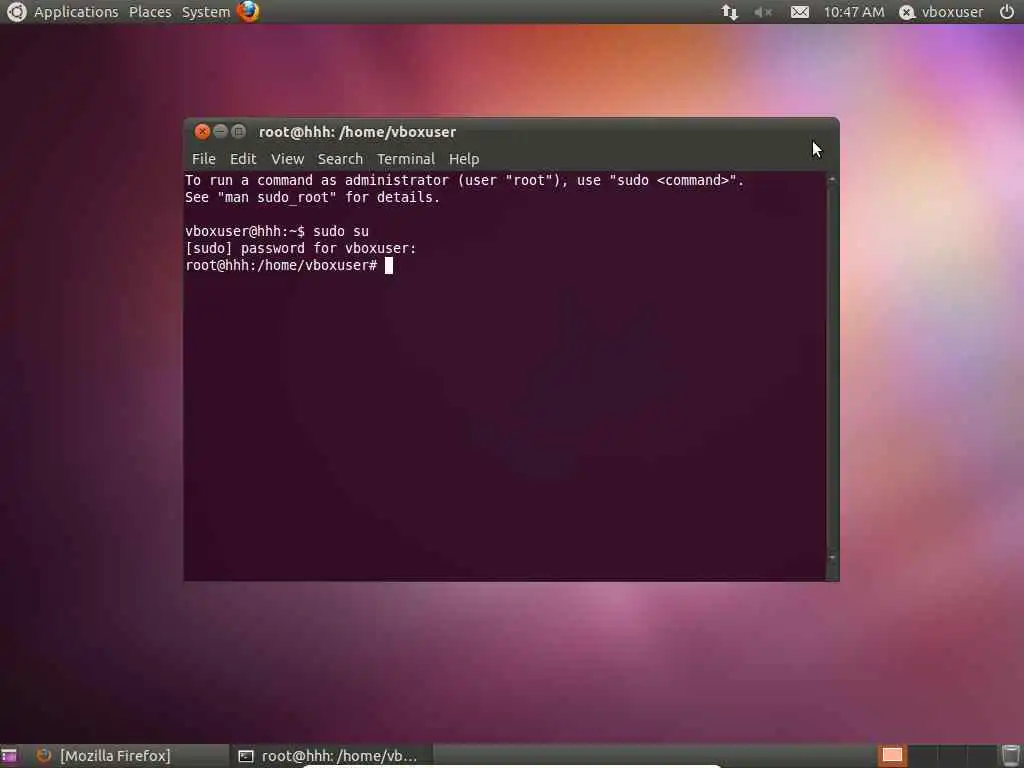The width and height of the screenshot is (1024, 768).
Task: Select the root@hhh terminal taskbar button
Action: 330,756
